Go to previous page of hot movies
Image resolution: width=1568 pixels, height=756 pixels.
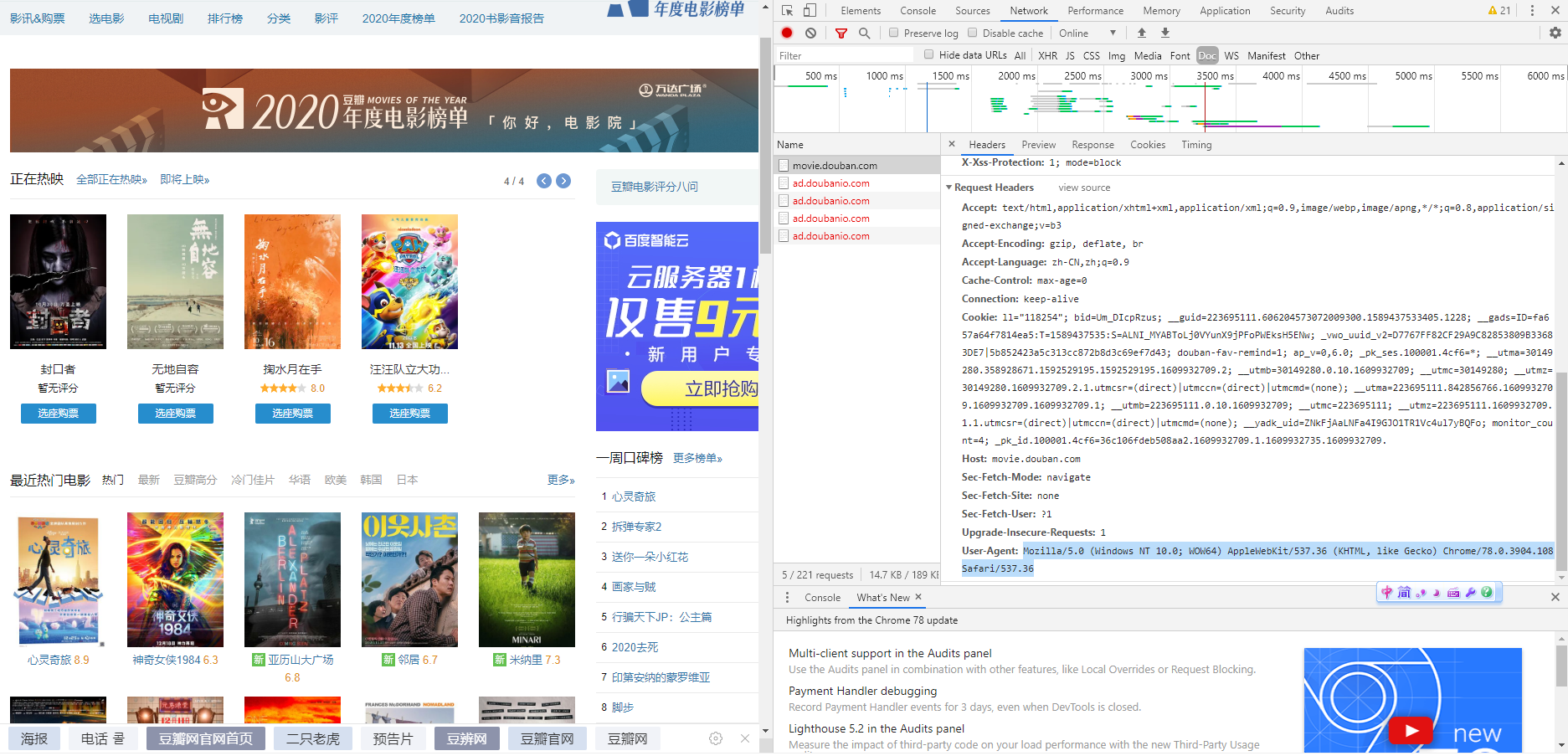pyautogui.click(x=544, y=181)
